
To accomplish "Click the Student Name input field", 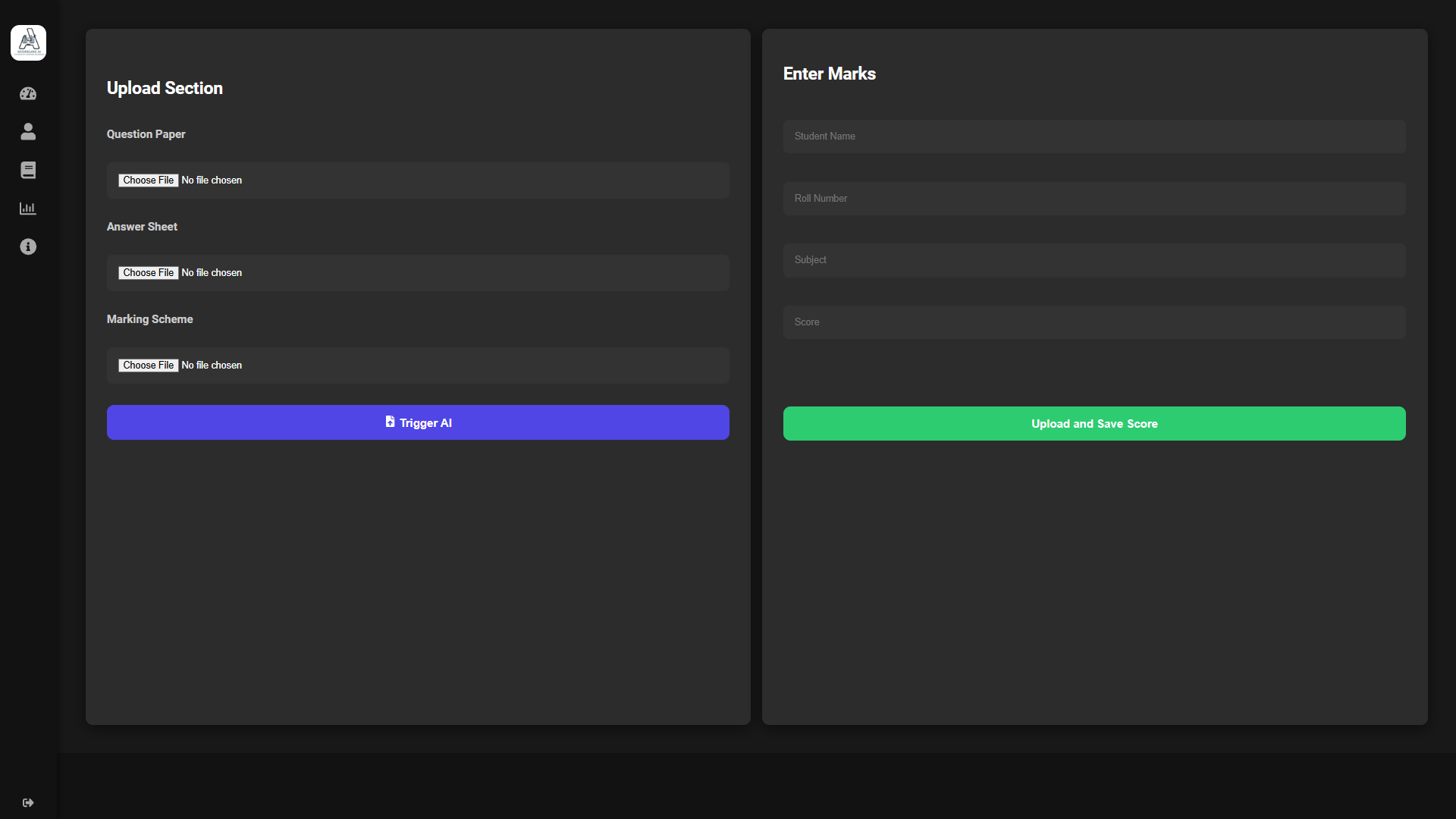I will click(1094, 136).
